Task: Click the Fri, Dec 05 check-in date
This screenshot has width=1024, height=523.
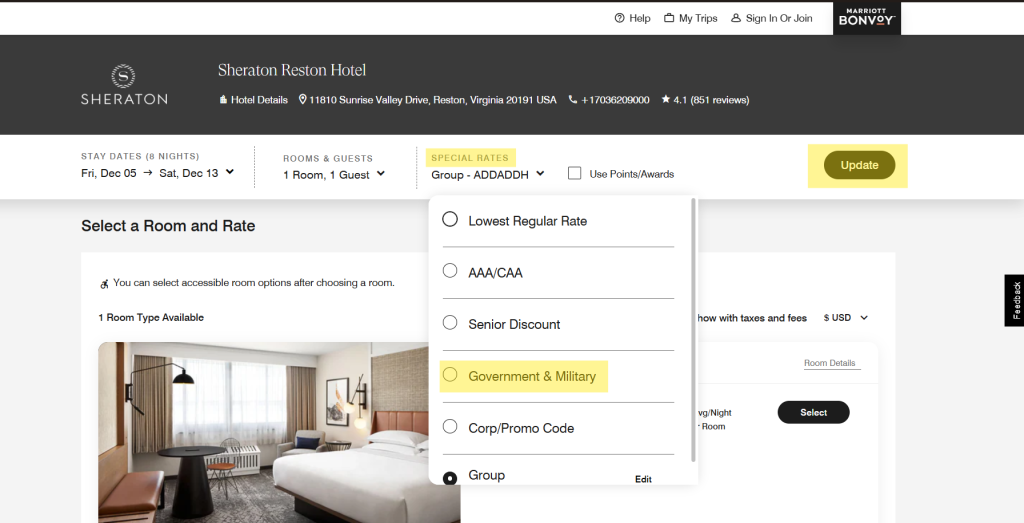Action: [x=109, y=173]
